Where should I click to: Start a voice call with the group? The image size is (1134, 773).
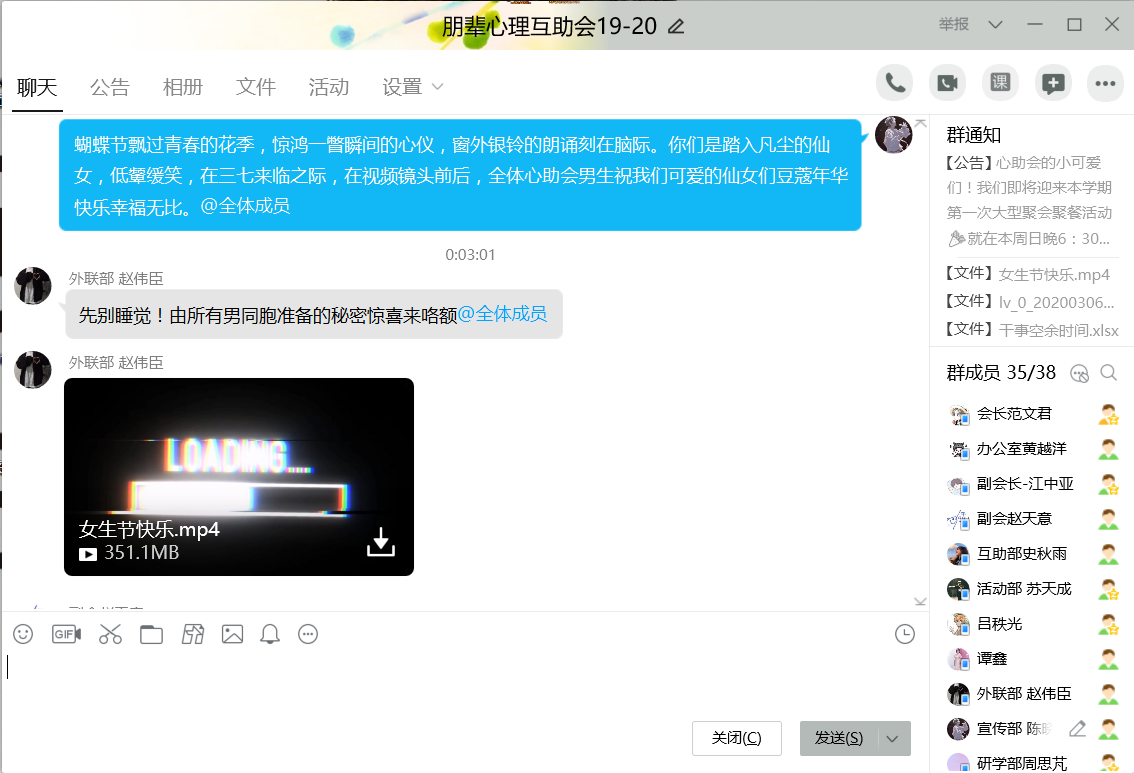pos(895,83)
